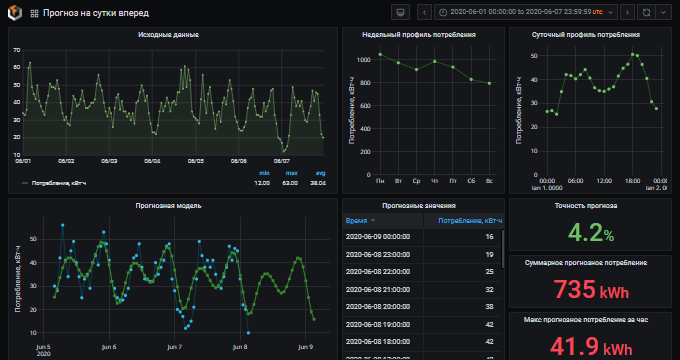This screenshot has height=360, width=680.
Task: Click legend value '63.00'
Action: tap(290, 183)
